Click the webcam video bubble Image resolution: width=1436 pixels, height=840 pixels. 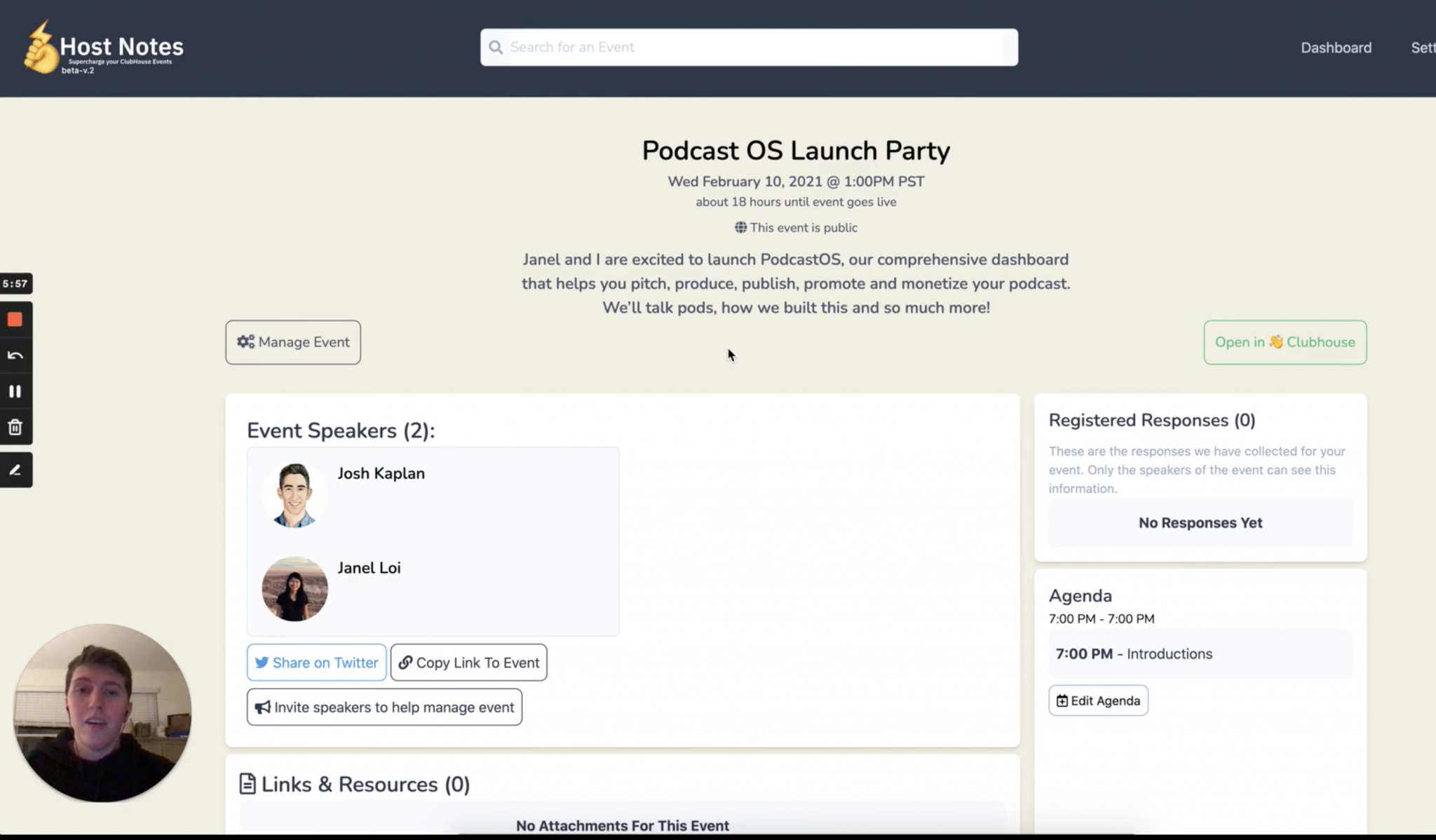click(x=102, y=713)
